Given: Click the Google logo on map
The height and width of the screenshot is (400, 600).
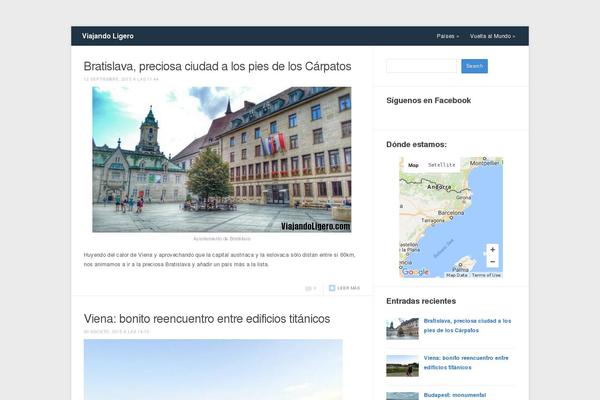Looking at the screenshot, I should click(415, 272).
